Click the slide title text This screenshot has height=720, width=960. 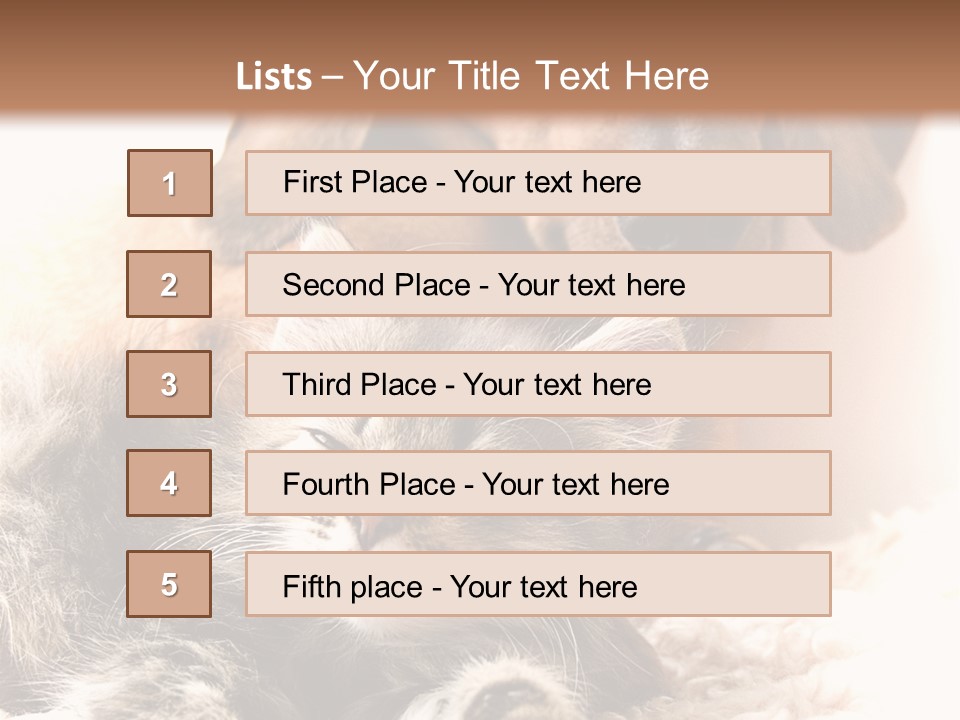(473, 76)
